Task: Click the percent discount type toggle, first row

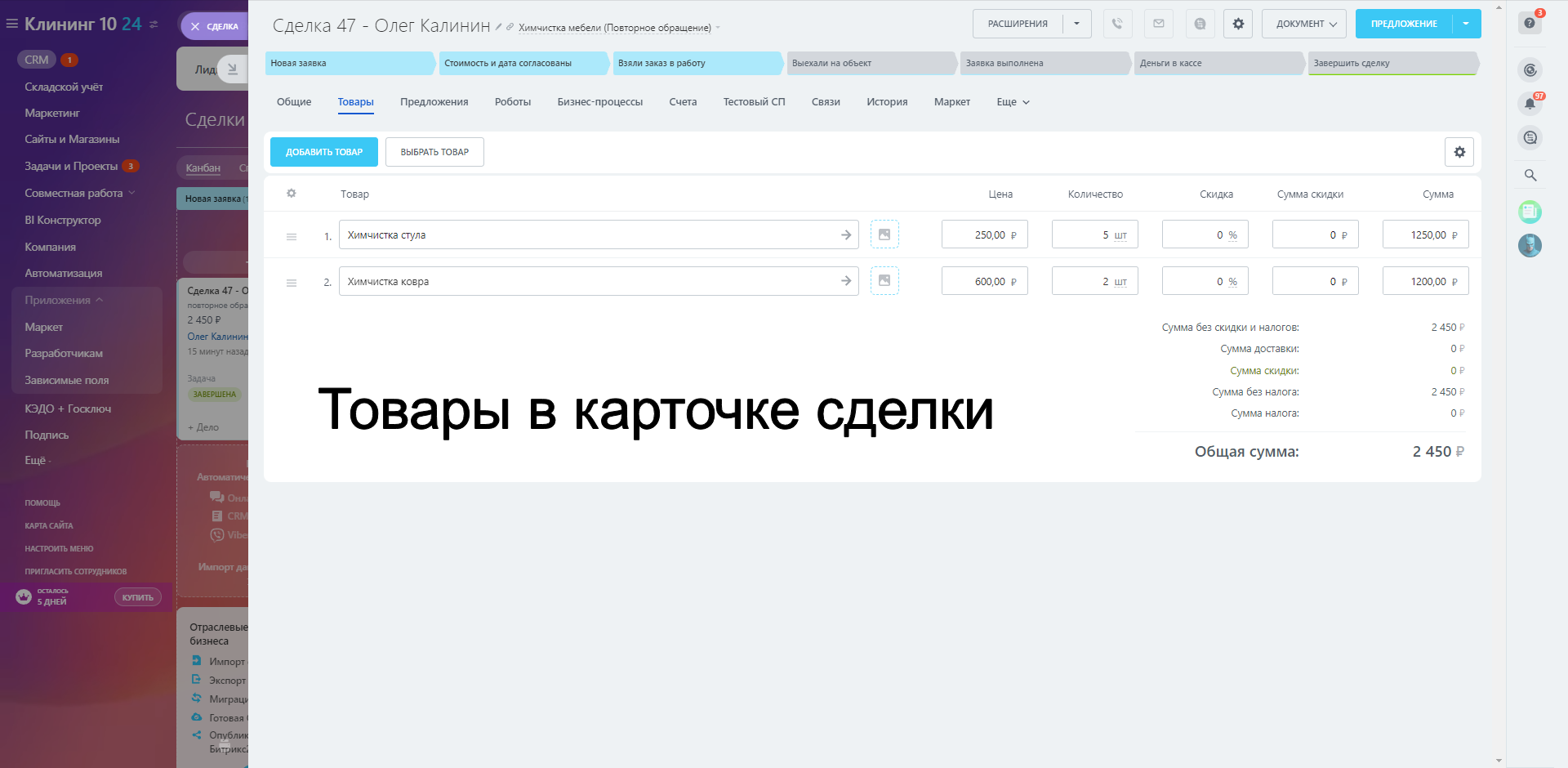Action: [x=1232, y=235]
